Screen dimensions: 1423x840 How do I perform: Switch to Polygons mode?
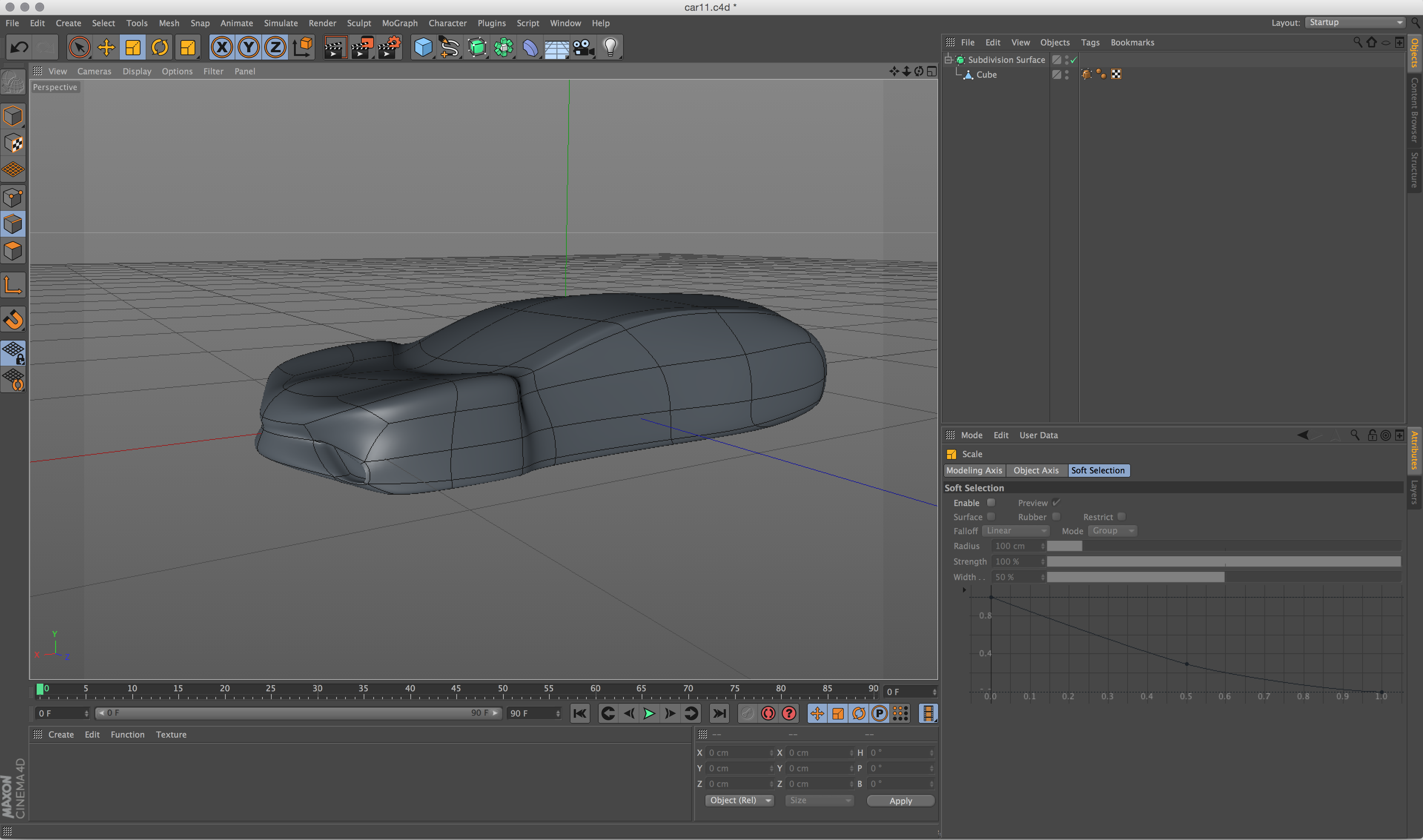13,251
